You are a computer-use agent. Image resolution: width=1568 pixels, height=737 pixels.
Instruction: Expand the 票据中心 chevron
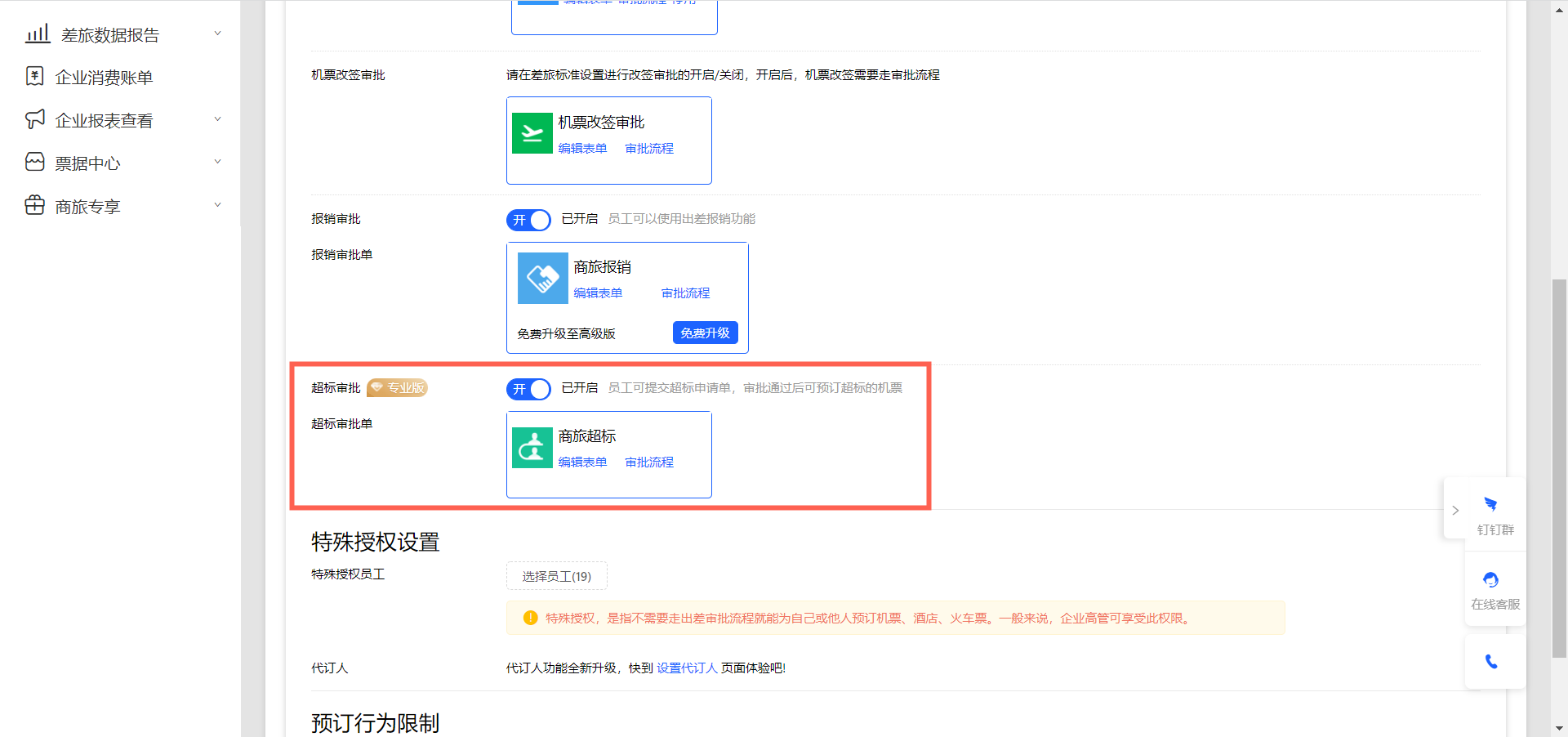coord(217,162)
